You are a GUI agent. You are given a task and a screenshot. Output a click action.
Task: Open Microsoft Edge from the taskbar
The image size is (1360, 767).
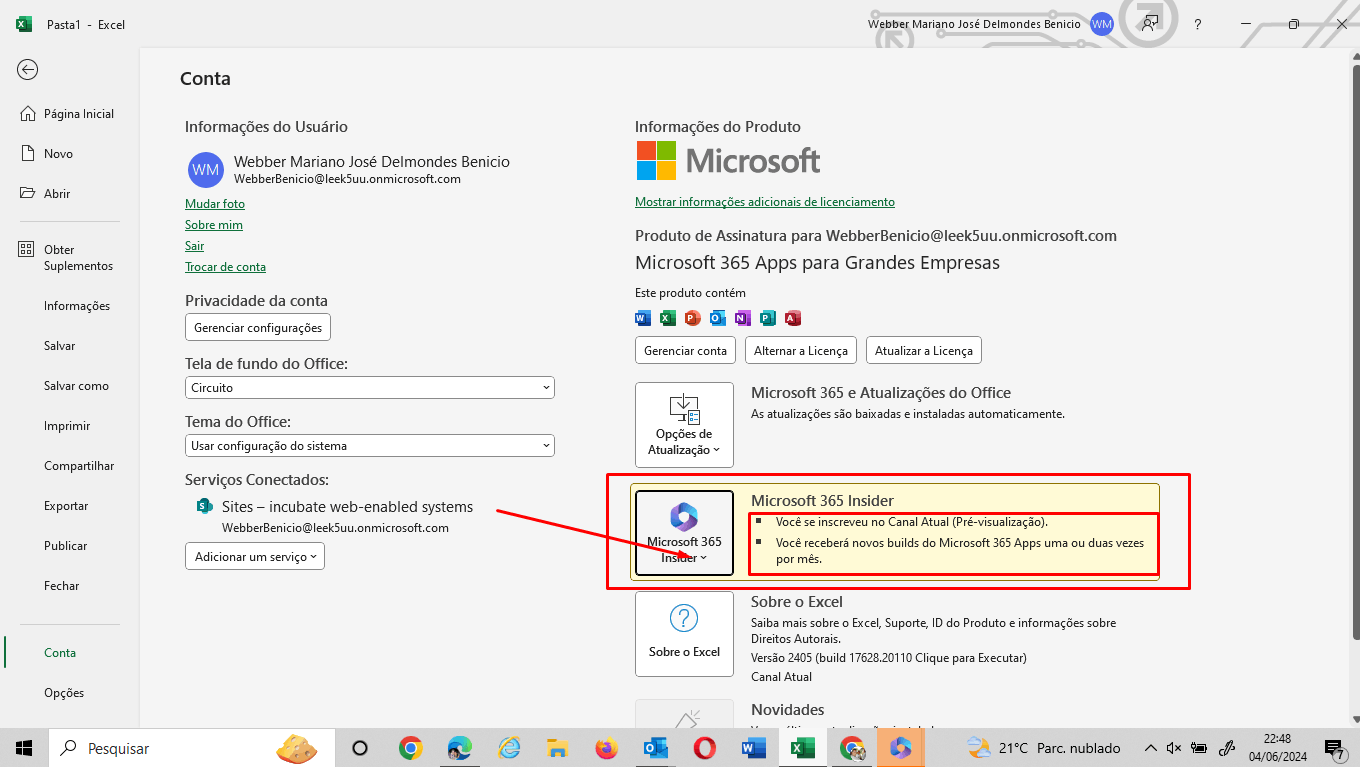click(459, 748)
